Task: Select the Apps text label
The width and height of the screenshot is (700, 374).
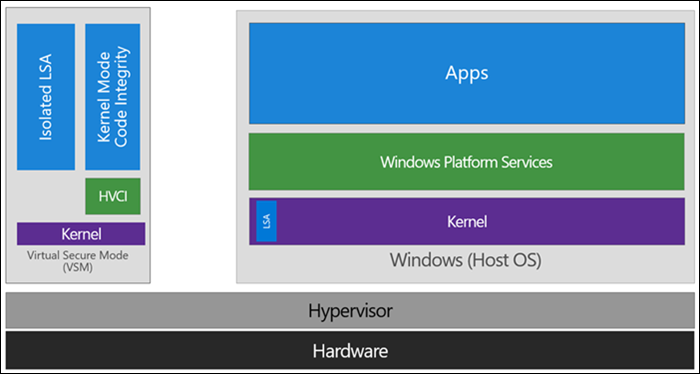Action: (467, 73)
